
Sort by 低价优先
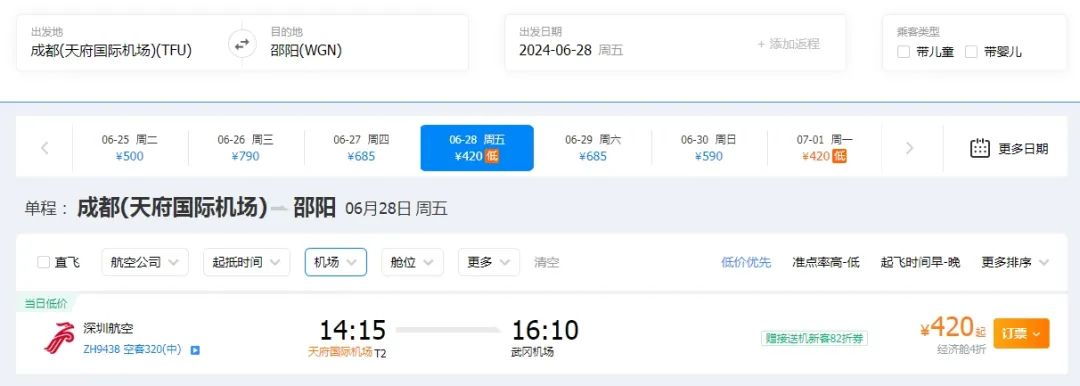(x=746, y=262)
